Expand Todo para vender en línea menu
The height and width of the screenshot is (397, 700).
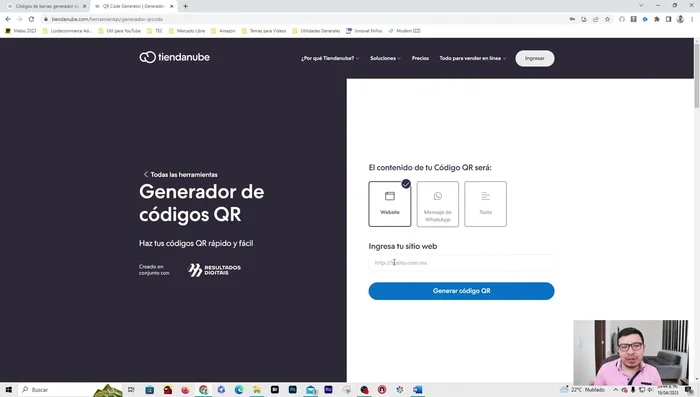(x=473, y=58)
